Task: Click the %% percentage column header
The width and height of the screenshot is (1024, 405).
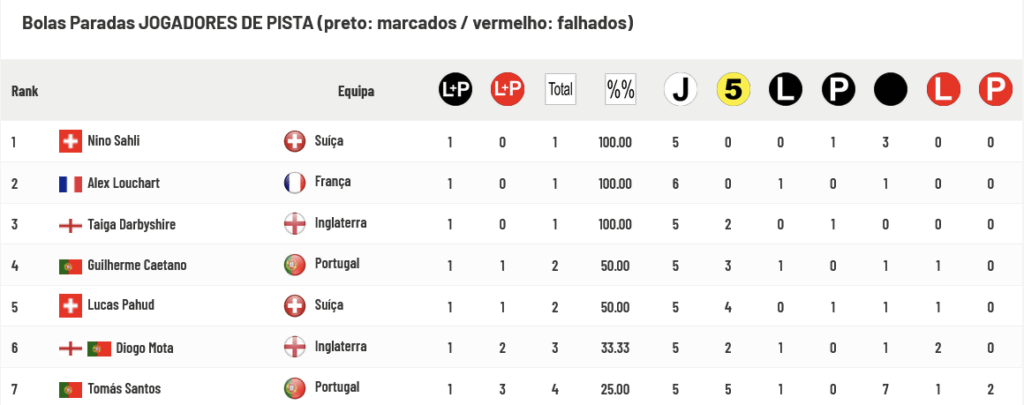Action: 620,89
